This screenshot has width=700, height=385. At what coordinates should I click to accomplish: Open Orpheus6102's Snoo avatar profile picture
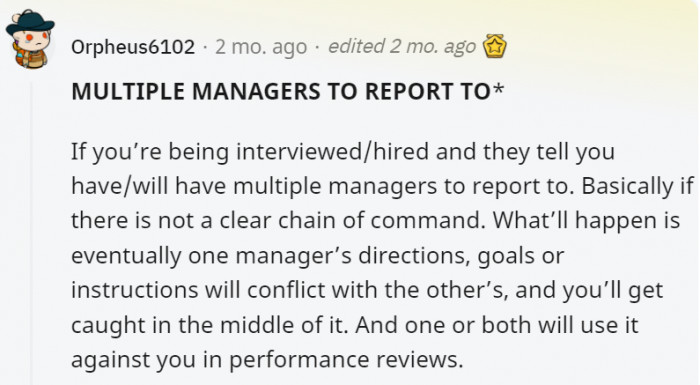point(30,39)
